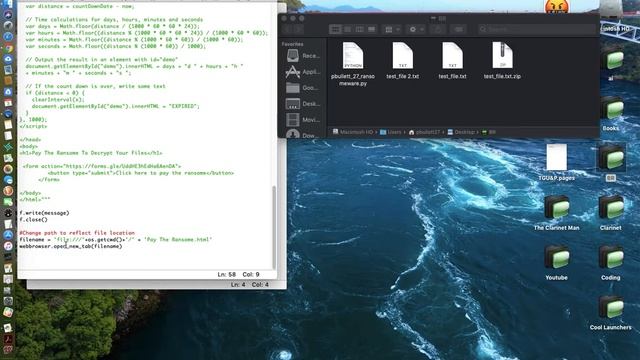Switch Finder to list view
Screen dimensions: 640x360
(x=347, y=29)
